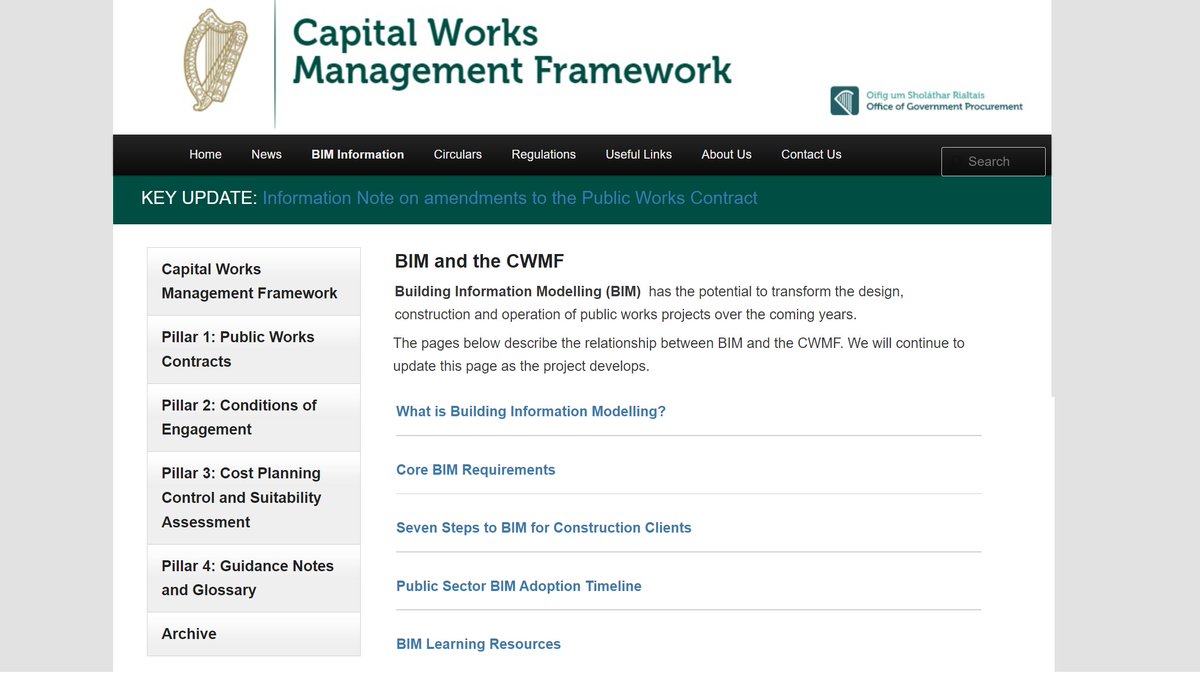Screen dimensions: 1200x675
Task: Go to the News page
Action: [x=266, y=154]
